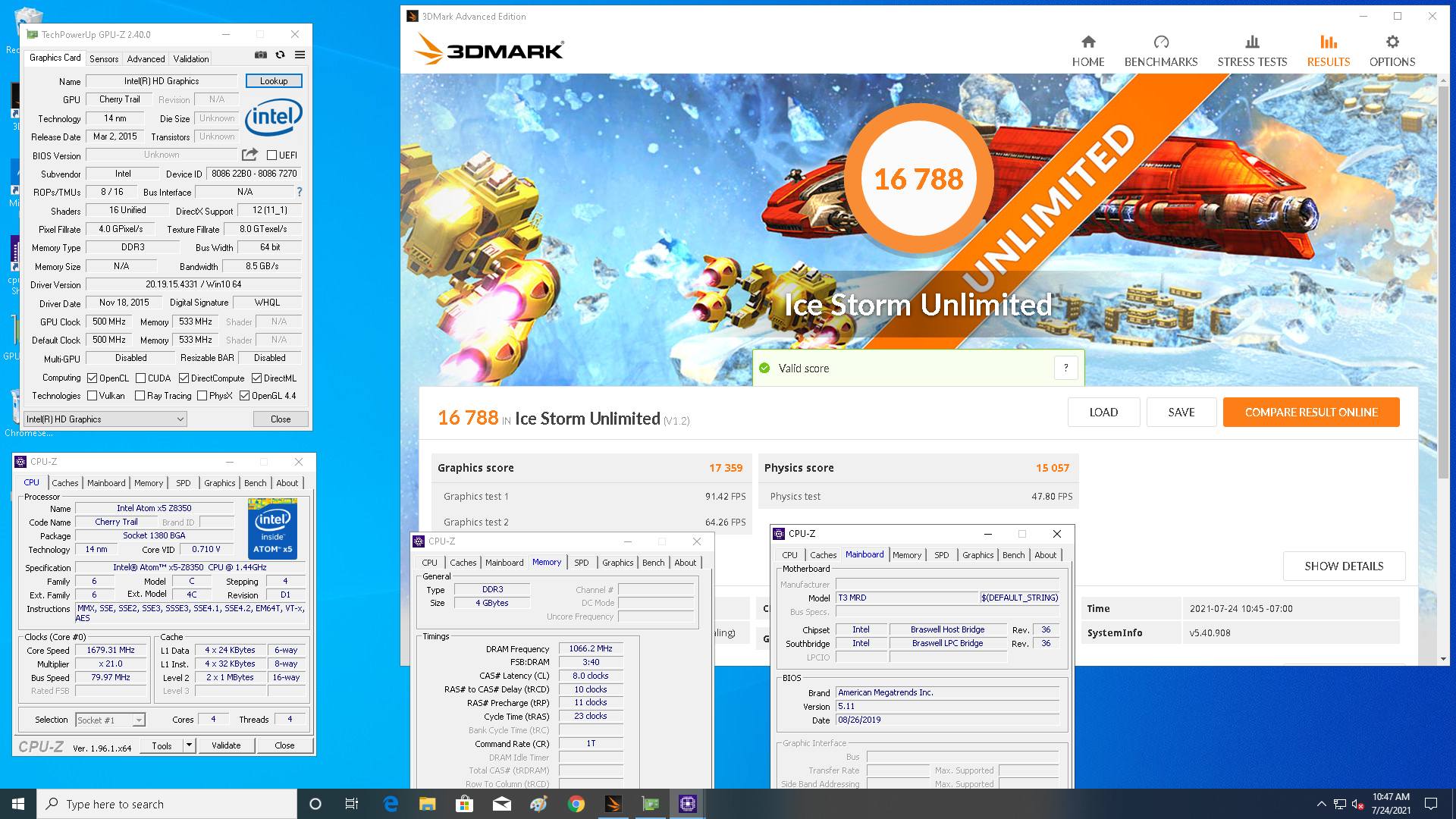Switch to the Validation tab in GPU-Z
The width and height of the screenshot is (1456, 819).
(x=191, y=58)
